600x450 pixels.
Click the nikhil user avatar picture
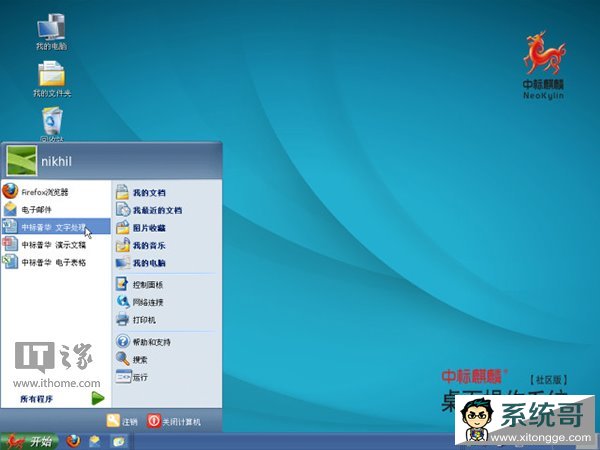click(22, 161)
